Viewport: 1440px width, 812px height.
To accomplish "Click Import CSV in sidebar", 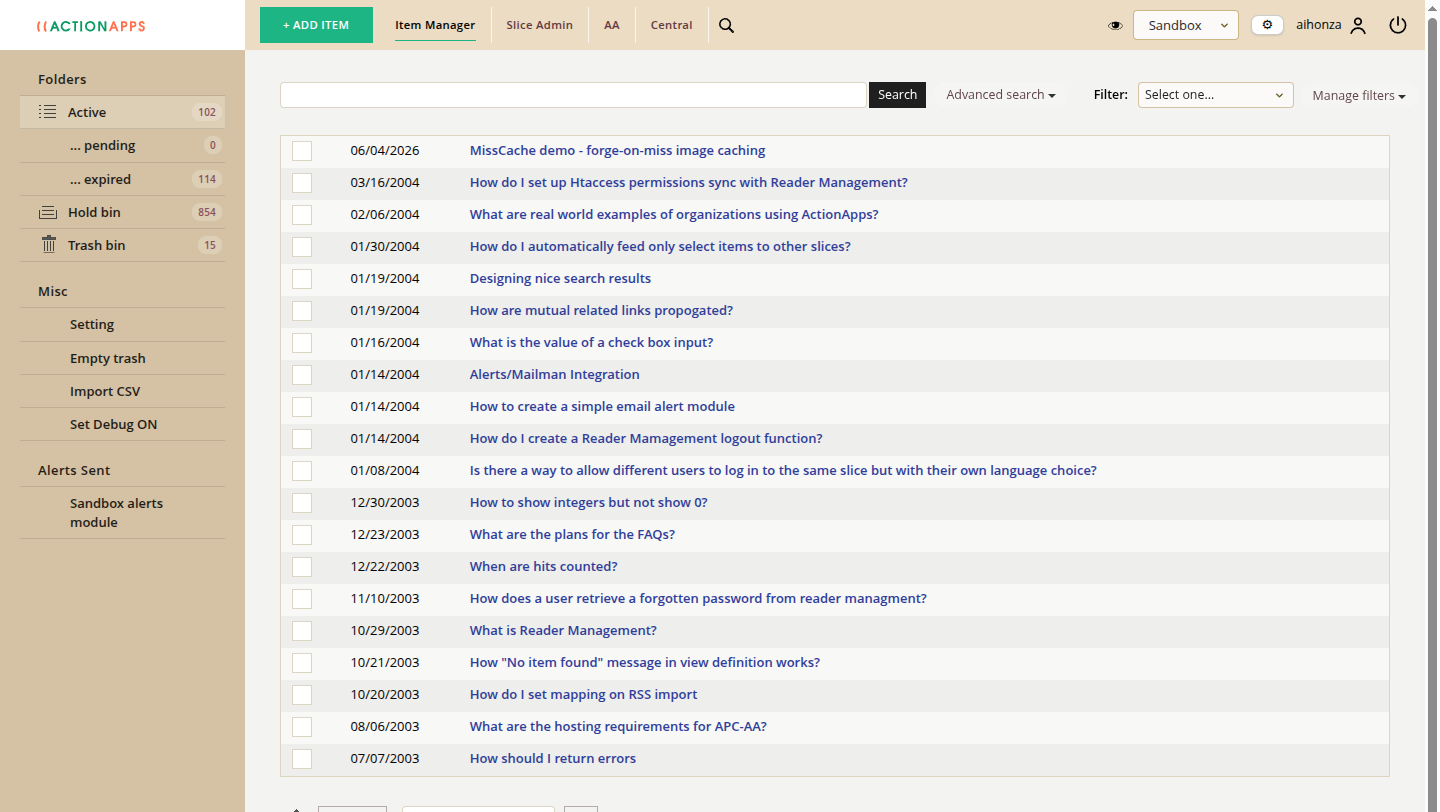I will click(x=105, y=391).
